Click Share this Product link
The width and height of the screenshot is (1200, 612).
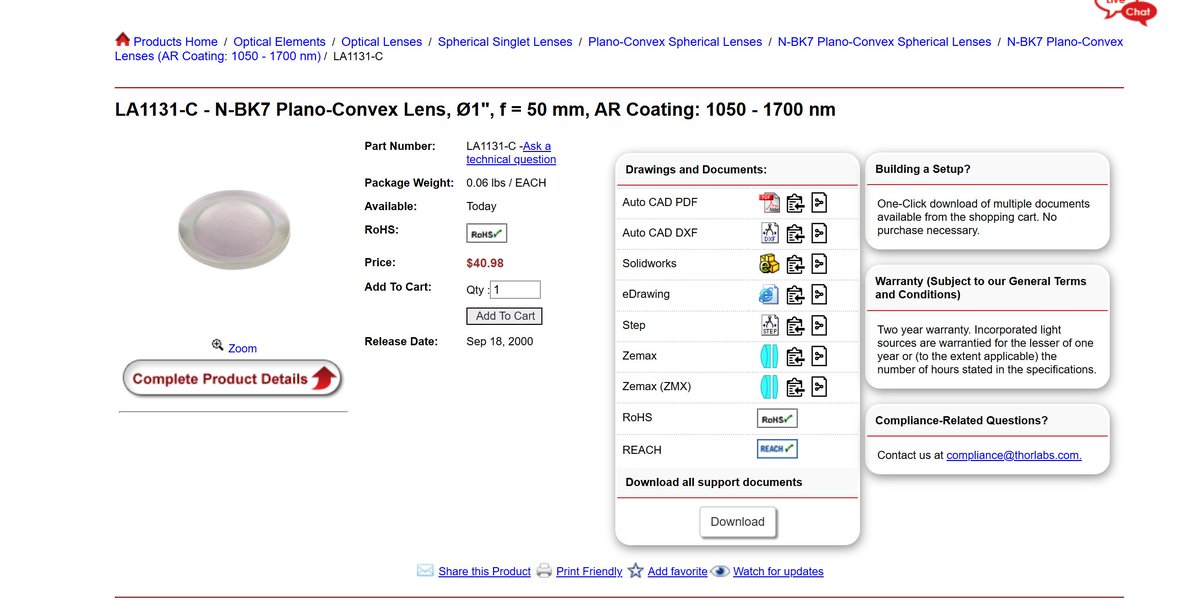click(x=484, y=572)
